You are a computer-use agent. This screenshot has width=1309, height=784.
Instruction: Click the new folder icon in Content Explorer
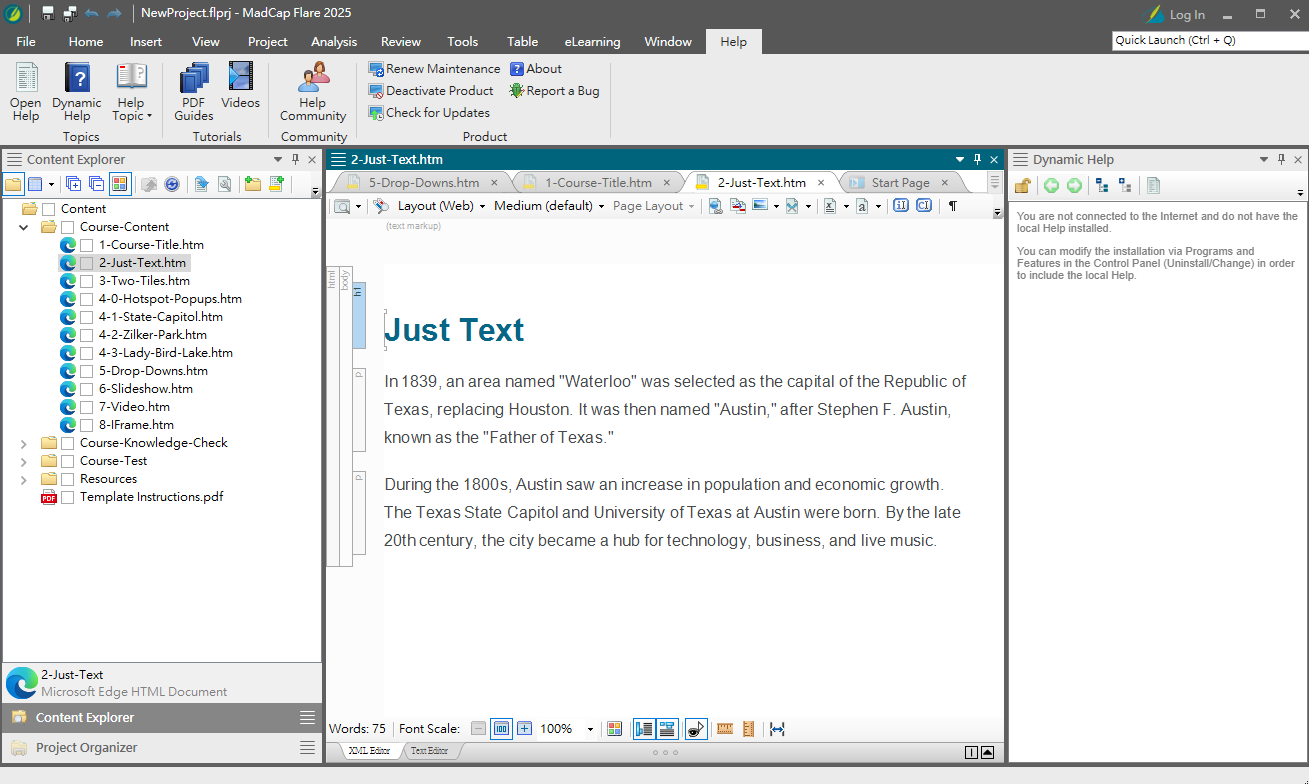click(x=252, y=184)
